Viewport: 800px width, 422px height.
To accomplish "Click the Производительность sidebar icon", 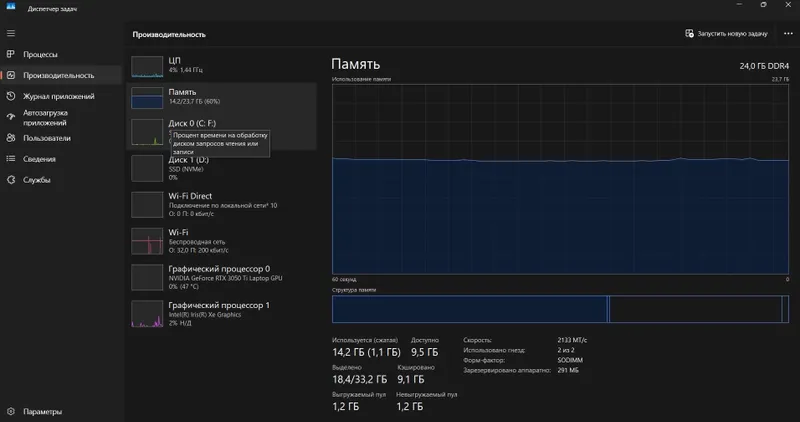I will pyautogui.click(x=11, y=75).
